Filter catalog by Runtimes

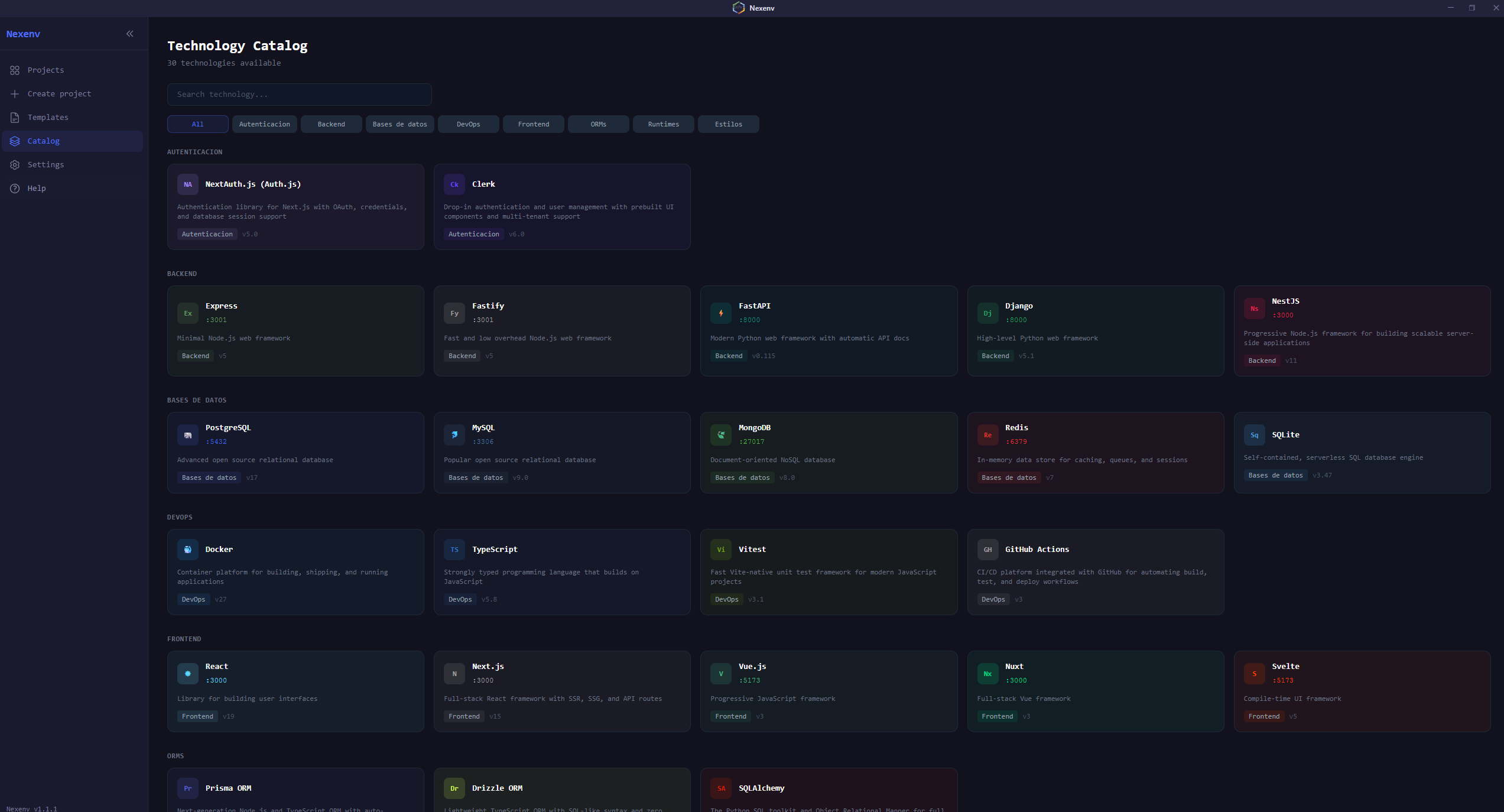click(x=664, y=124)
